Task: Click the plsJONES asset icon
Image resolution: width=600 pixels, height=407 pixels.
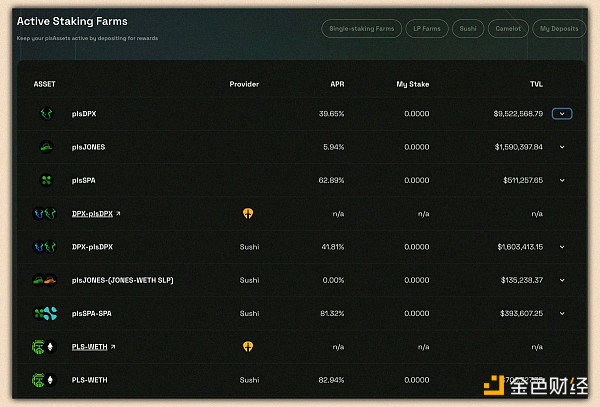Action: click(46, 147)
